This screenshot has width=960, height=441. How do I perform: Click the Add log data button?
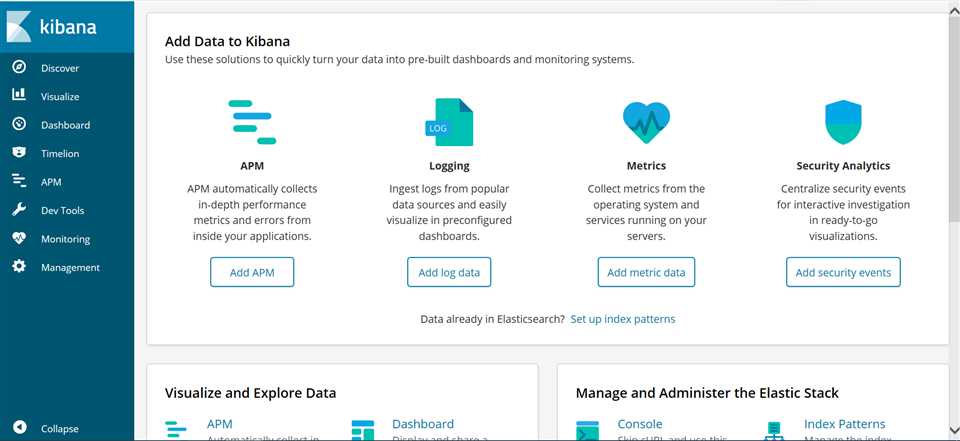click(449, 272)
